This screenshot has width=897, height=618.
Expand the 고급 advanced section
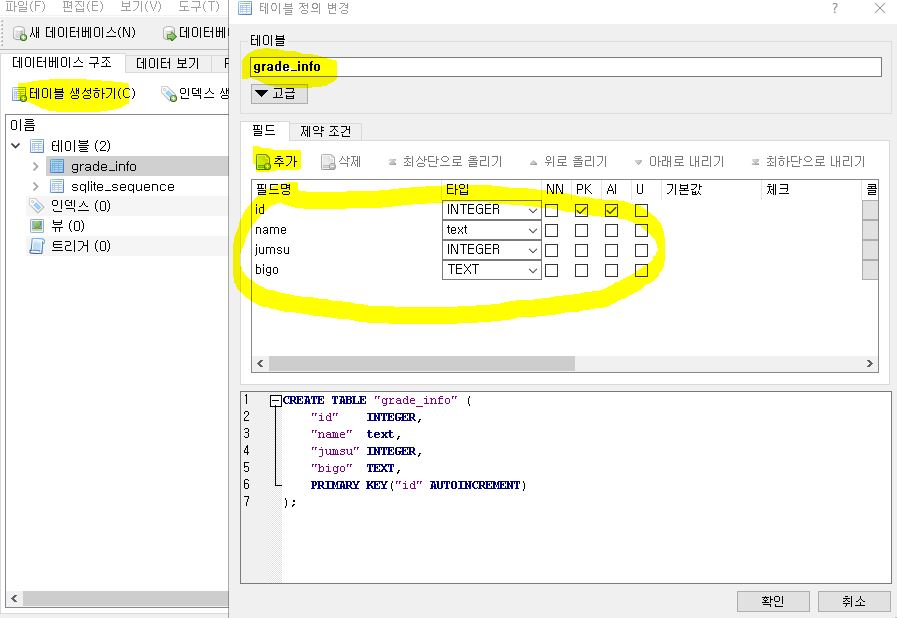tap(279, 93)
